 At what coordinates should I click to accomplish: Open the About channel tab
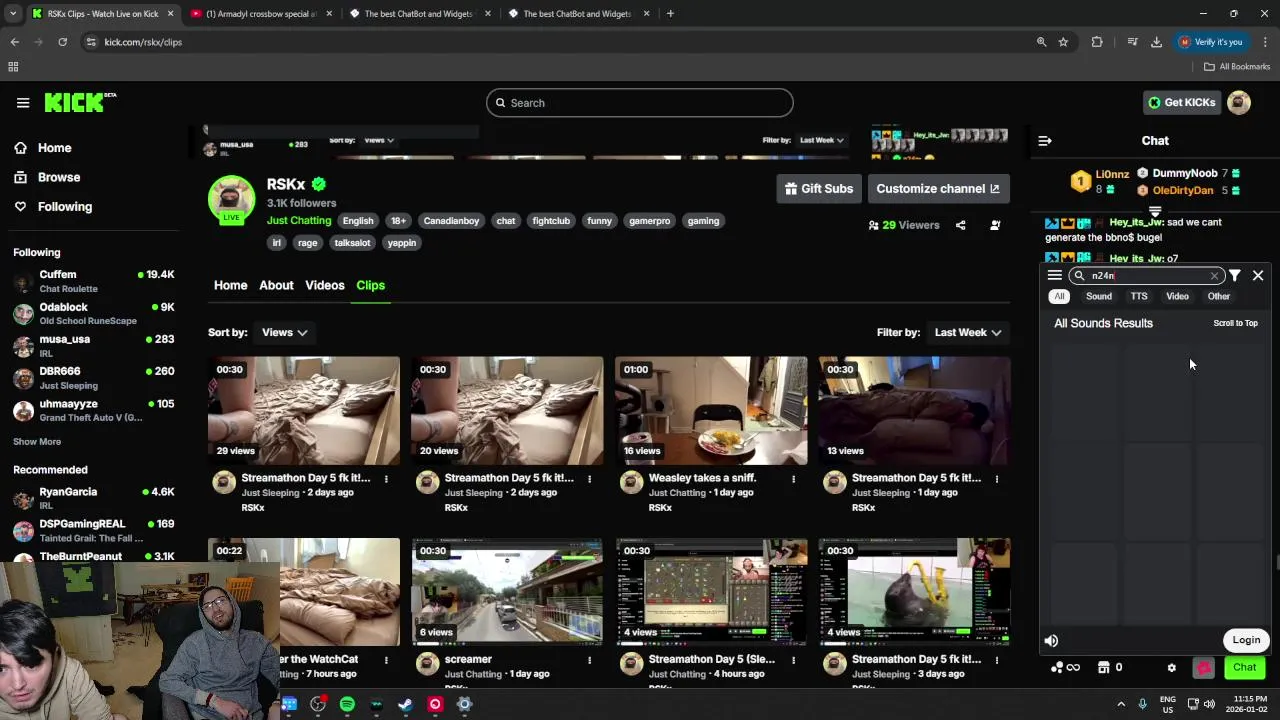276,285
